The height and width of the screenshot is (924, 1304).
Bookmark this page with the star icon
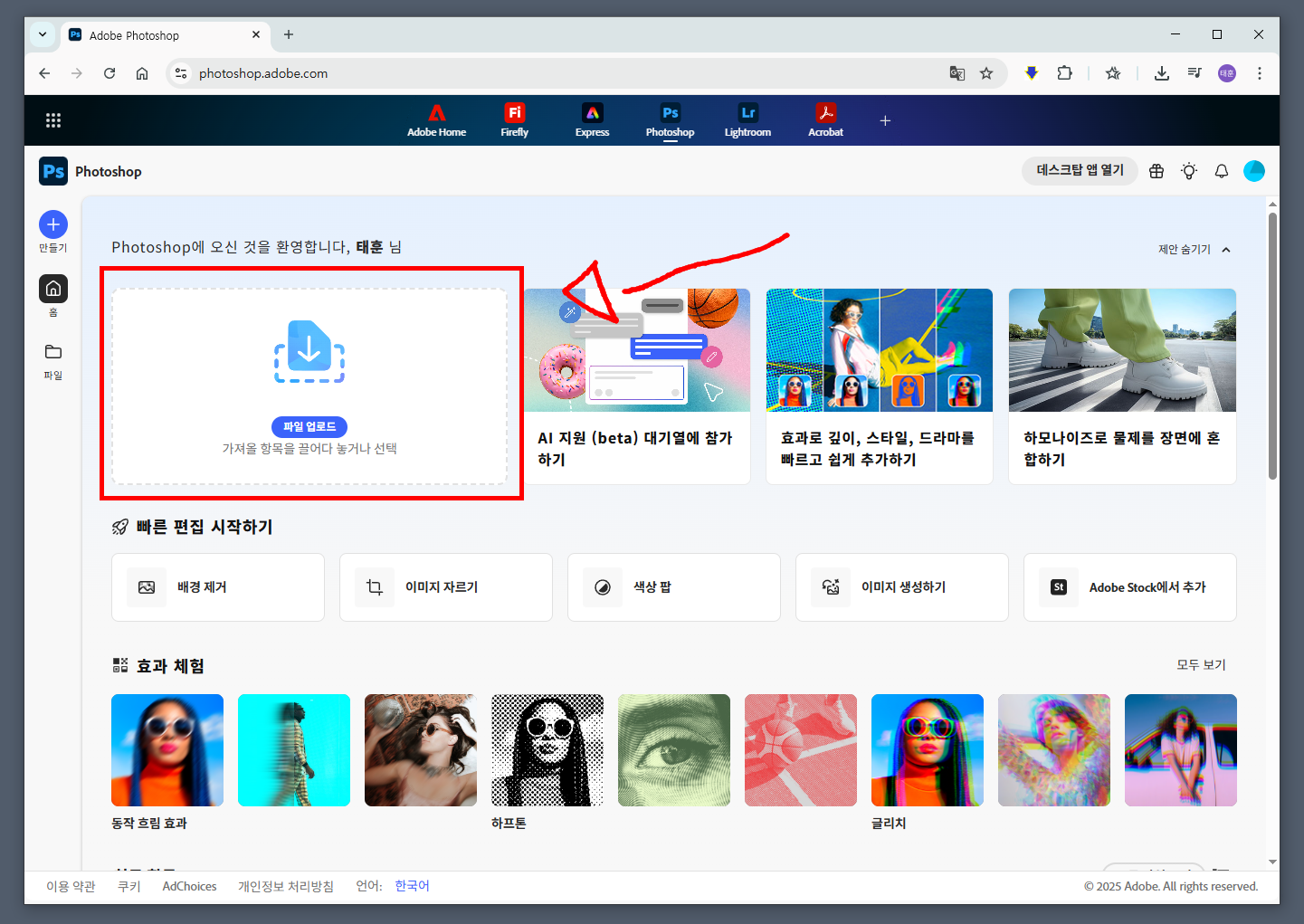[986, 73]
